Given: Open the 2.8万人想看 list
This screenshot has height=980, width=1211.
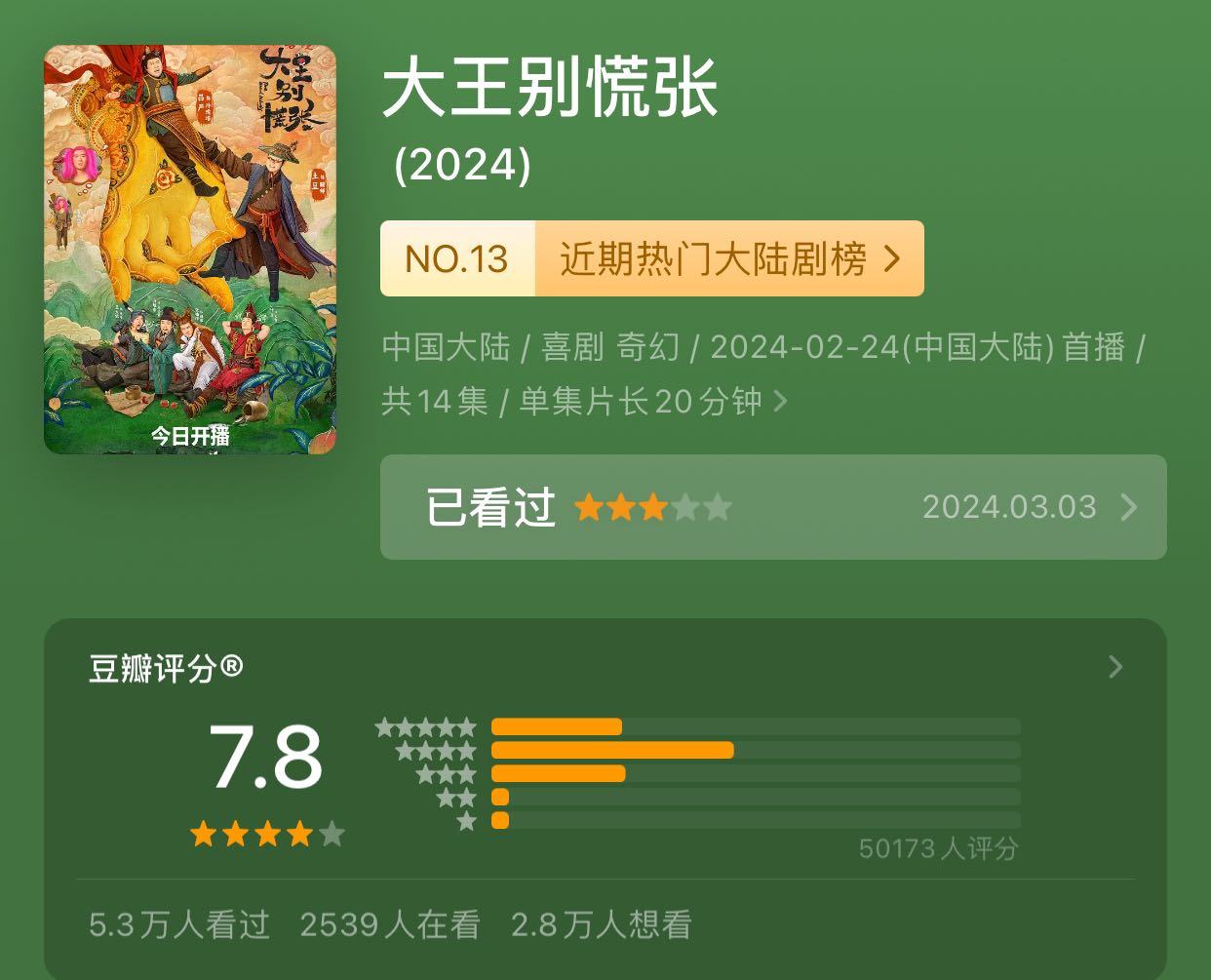Looking at the screenshot, I should point(602,924).
